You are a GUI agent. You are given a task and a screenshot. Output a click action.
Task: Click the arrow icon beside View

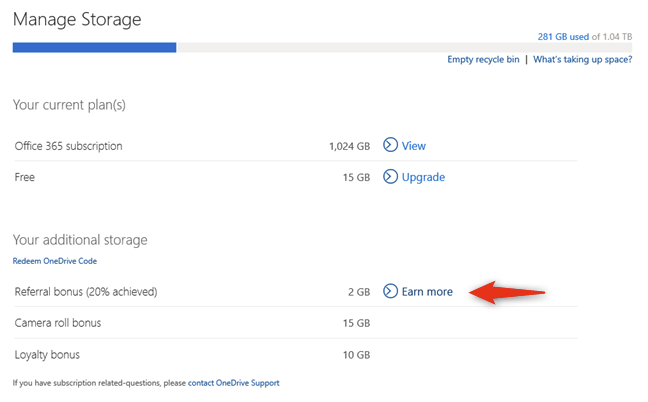[390, 145]
